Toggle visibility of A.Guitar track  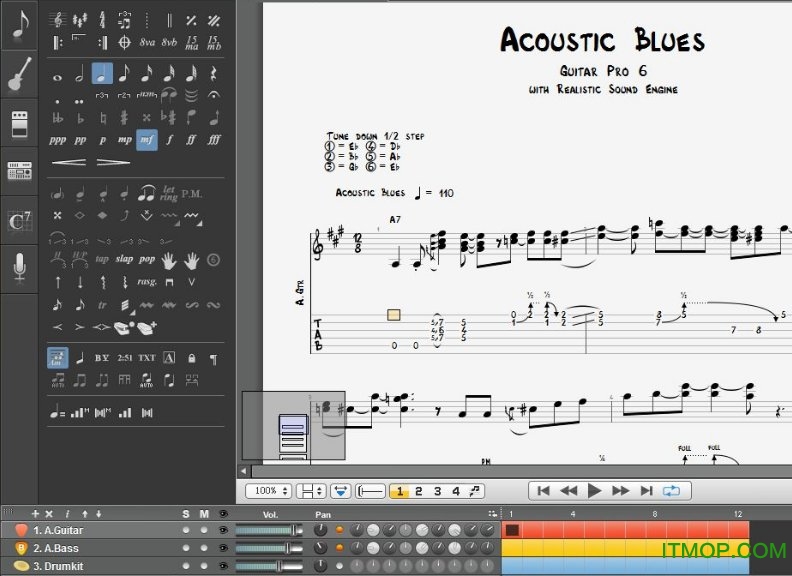click(223, 530)
